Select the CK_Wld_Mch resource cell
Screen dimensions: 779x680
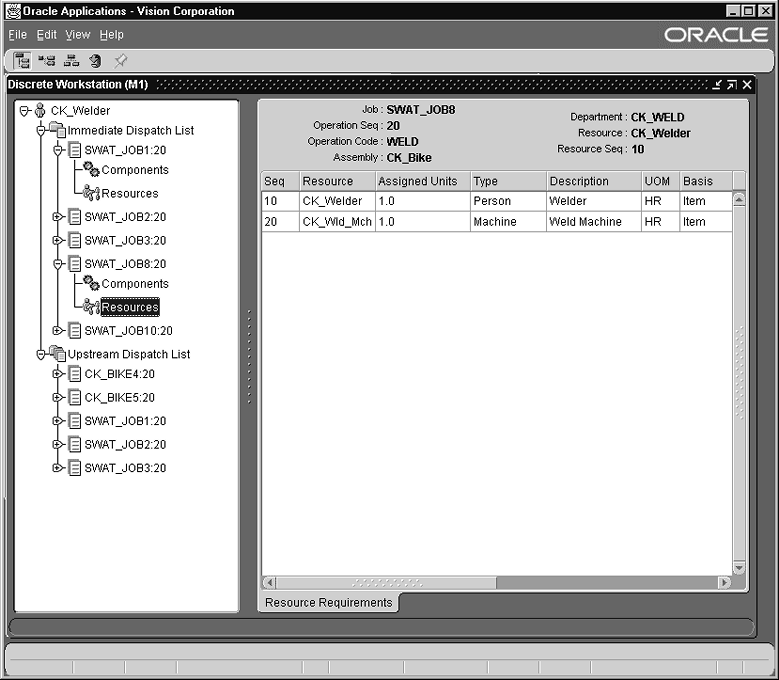(337, 222)
